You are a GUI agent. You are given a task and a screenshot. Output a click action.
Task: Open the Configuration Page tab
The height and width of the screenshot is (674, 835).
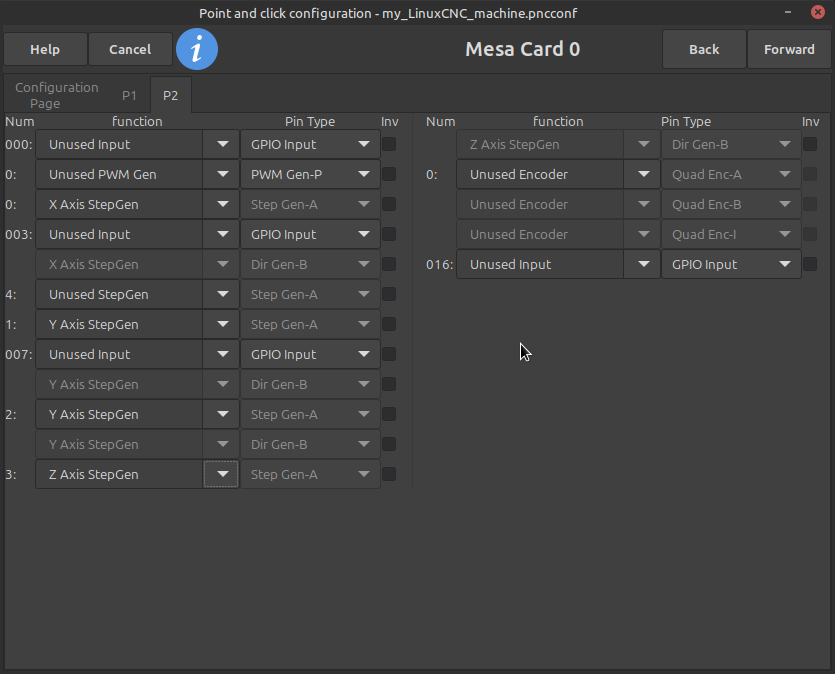pos(57,96)
